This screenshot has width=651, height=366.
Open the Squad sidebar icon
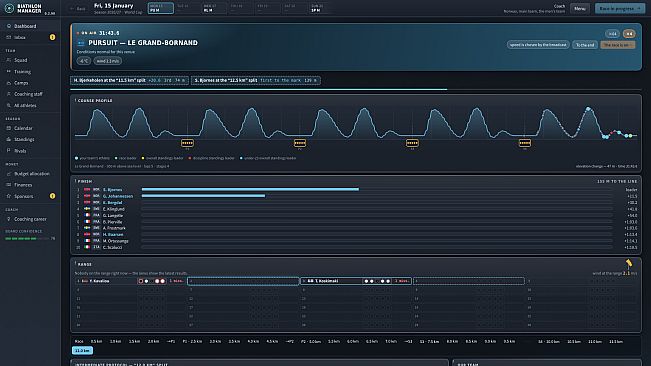[9, 60]
